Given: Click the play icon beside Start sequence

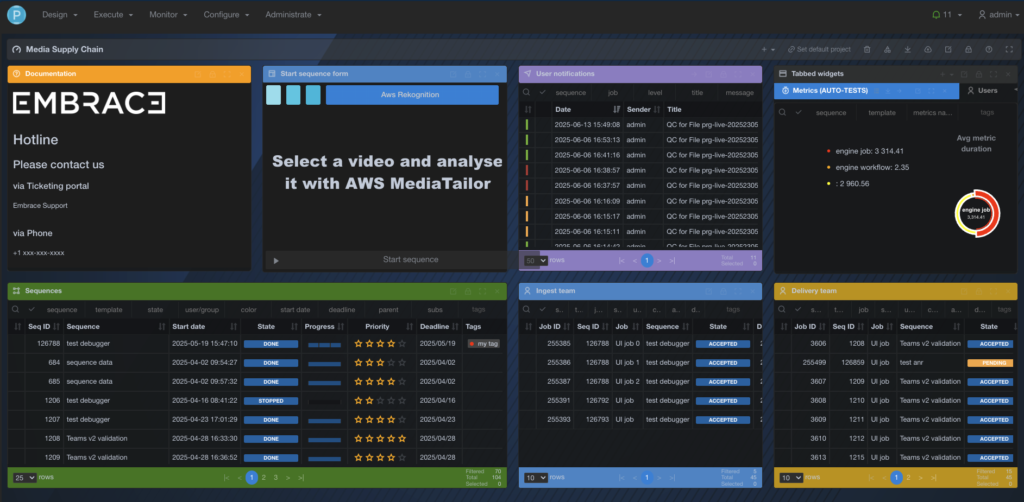Looking at the screenshot, I should (276, 260).
